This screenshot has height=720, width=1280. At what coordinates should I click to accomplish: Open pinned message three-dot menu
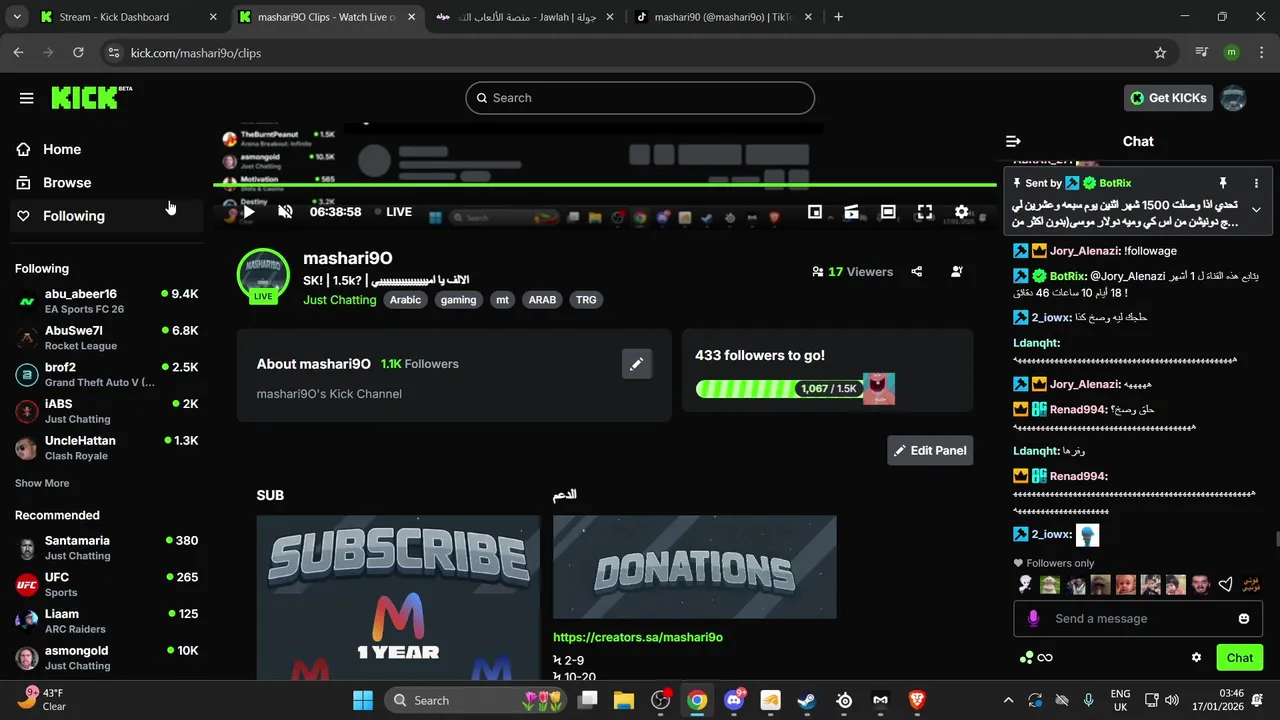pos(1257,183)
